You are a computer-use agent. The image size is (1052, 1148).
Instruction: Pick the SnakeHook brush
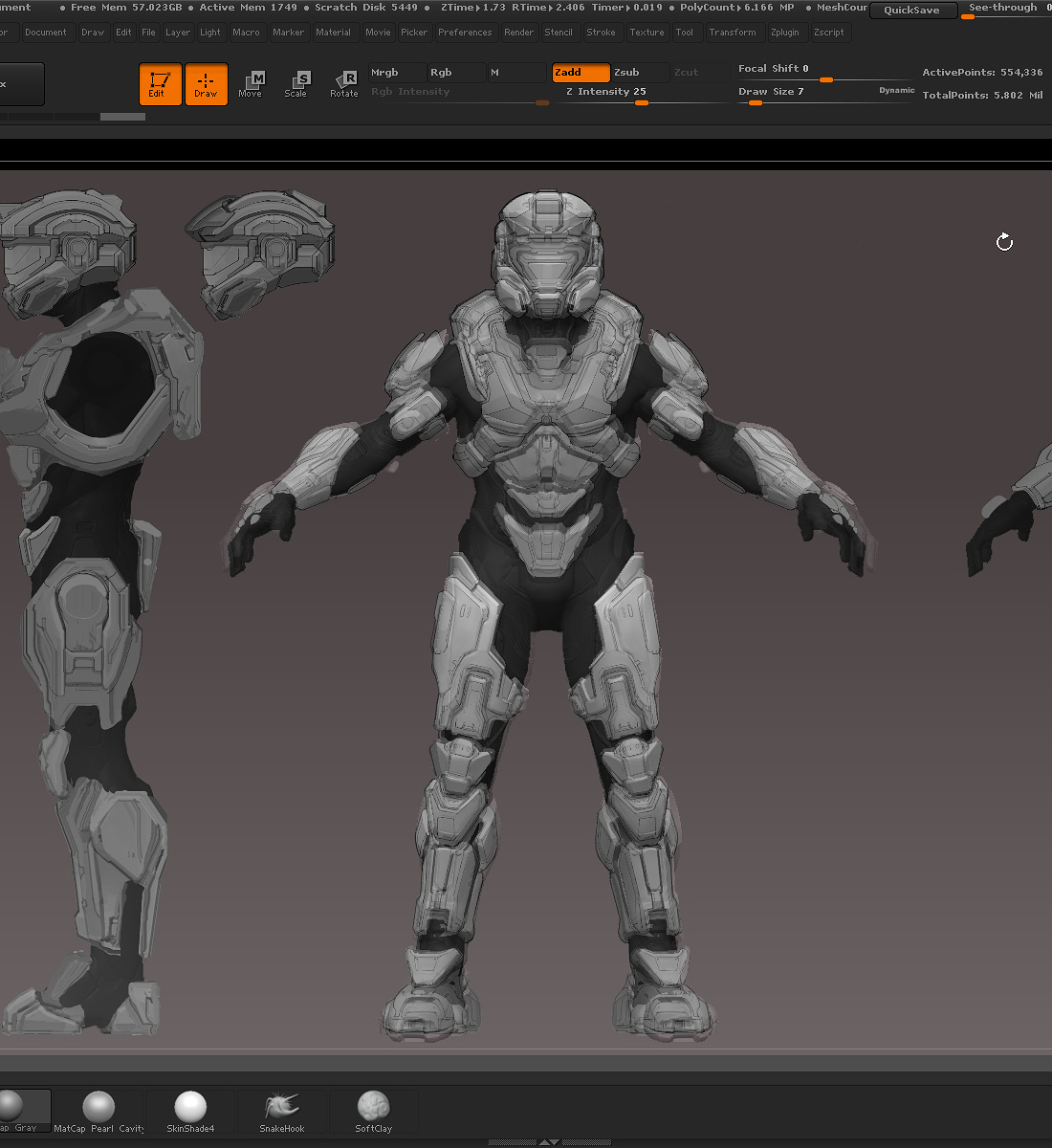click(x=282, y=1111)
